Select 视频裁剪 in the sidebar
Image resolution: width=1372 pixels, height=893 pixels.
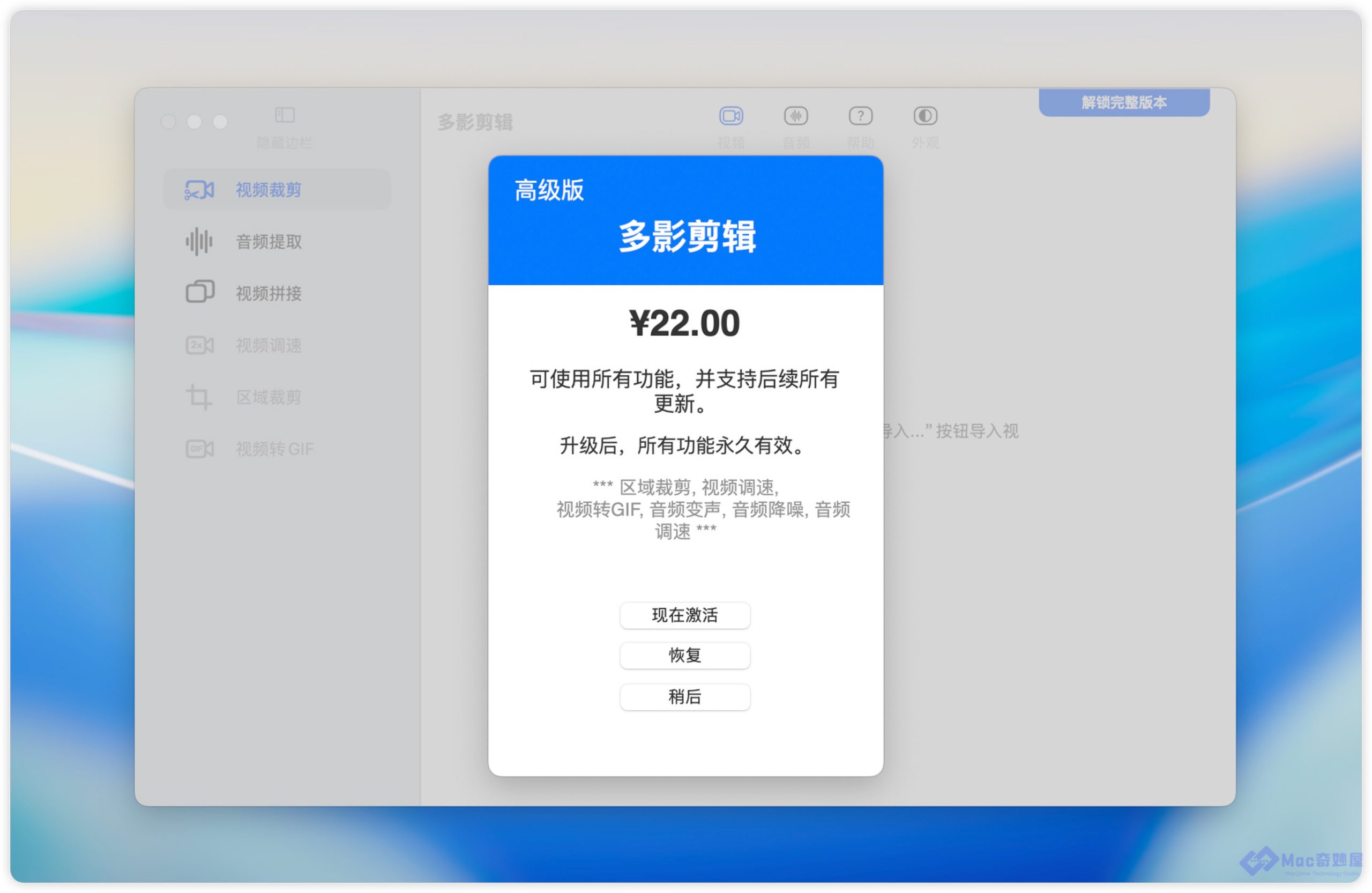tap(268, 190)
